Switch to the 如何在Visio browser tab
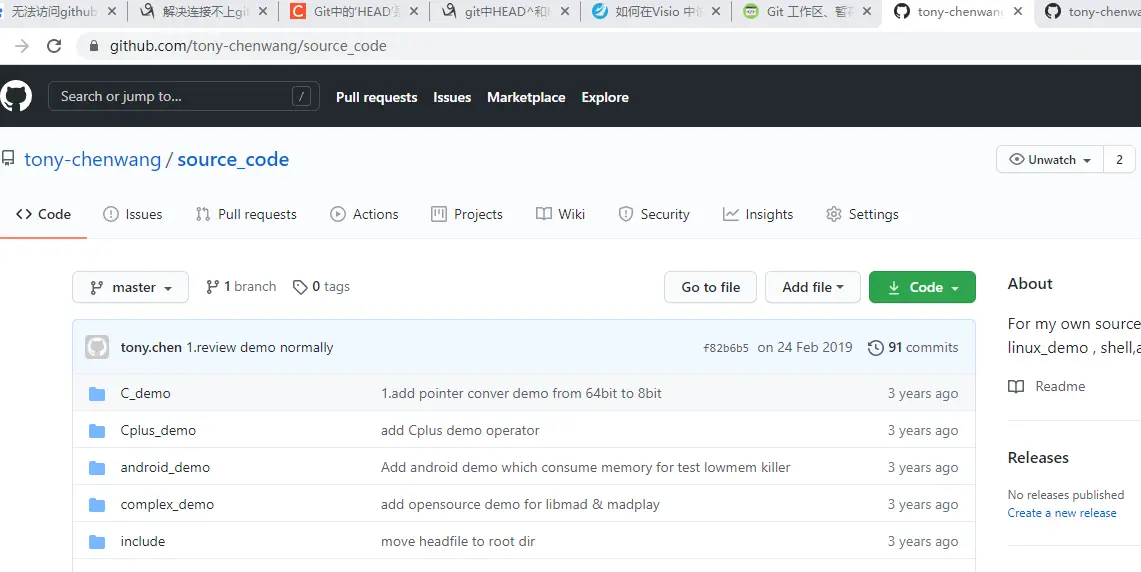This screenshot has width=1141, height=572. (658, 12)
